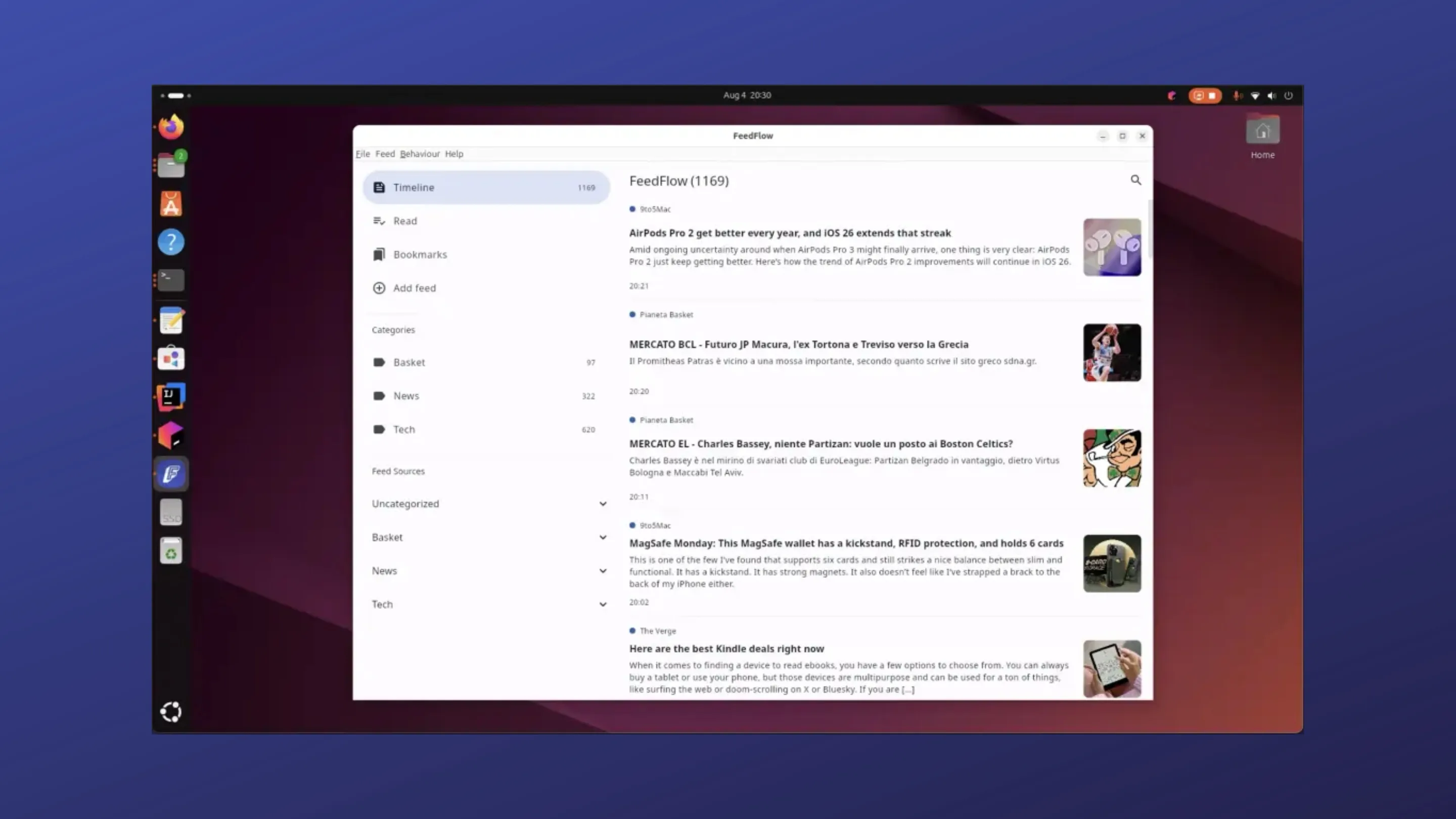Click 'The Verge' source label
Screen dimensions: 1456x819
(x=657, y=631)
